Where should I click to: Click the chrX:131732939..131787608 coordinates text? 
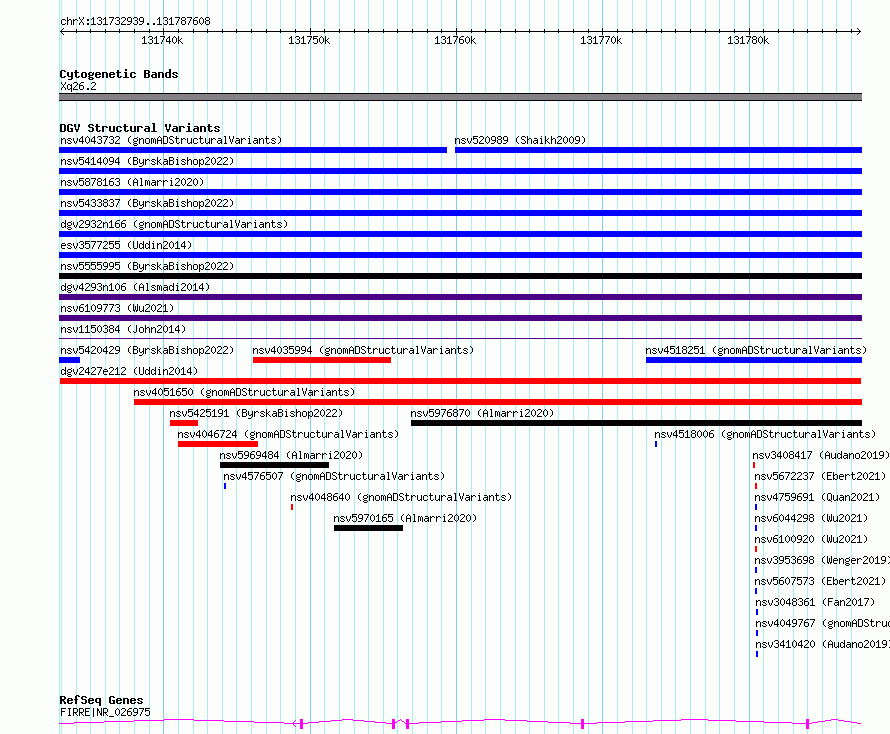135,21
